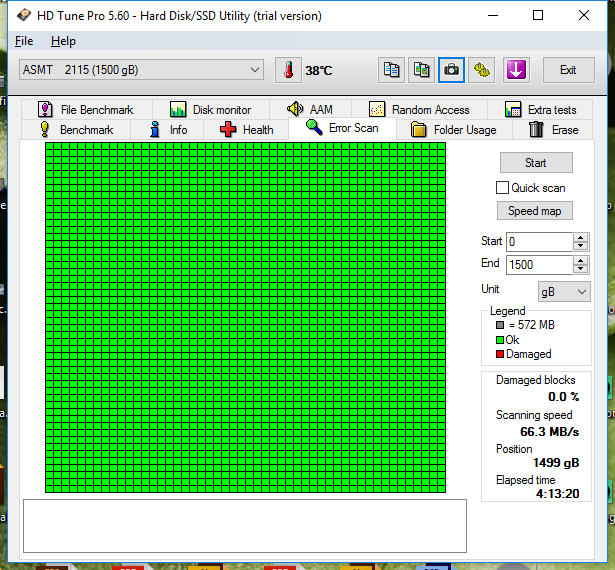The image size is (615, 570).
Task: Enable the Quick scan checkbox
Action: point(503,188)
